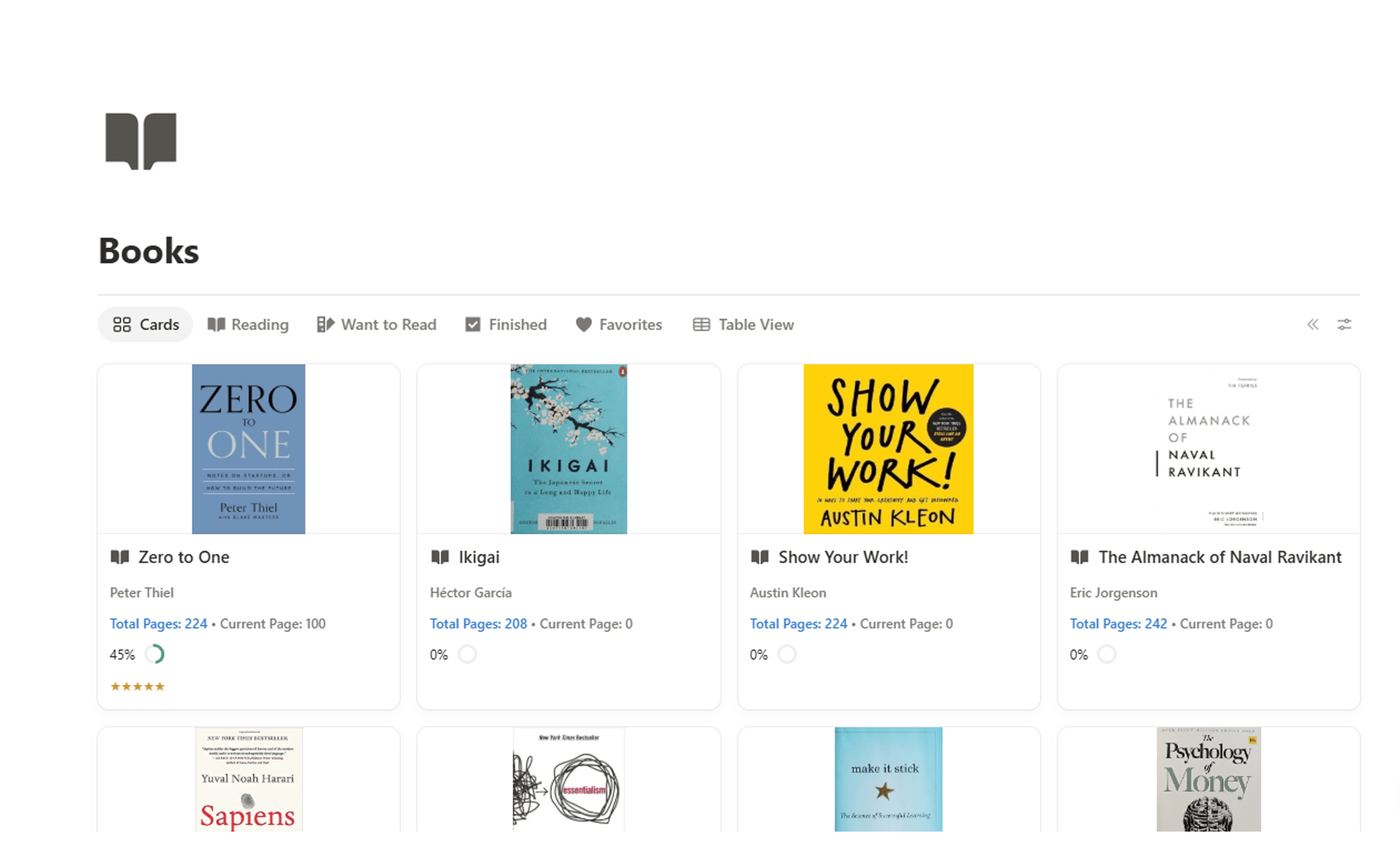The image size is (1400, 866).
Task: Click 'Total Pages: 242' on Almanack card
Action: click(1118, 623)
